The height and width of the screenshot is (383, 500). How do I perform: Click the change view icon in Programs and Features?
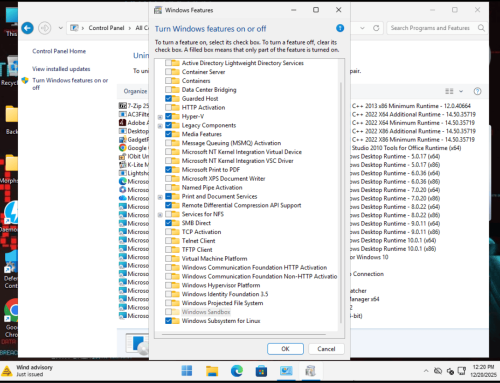[x=449, y=91]
